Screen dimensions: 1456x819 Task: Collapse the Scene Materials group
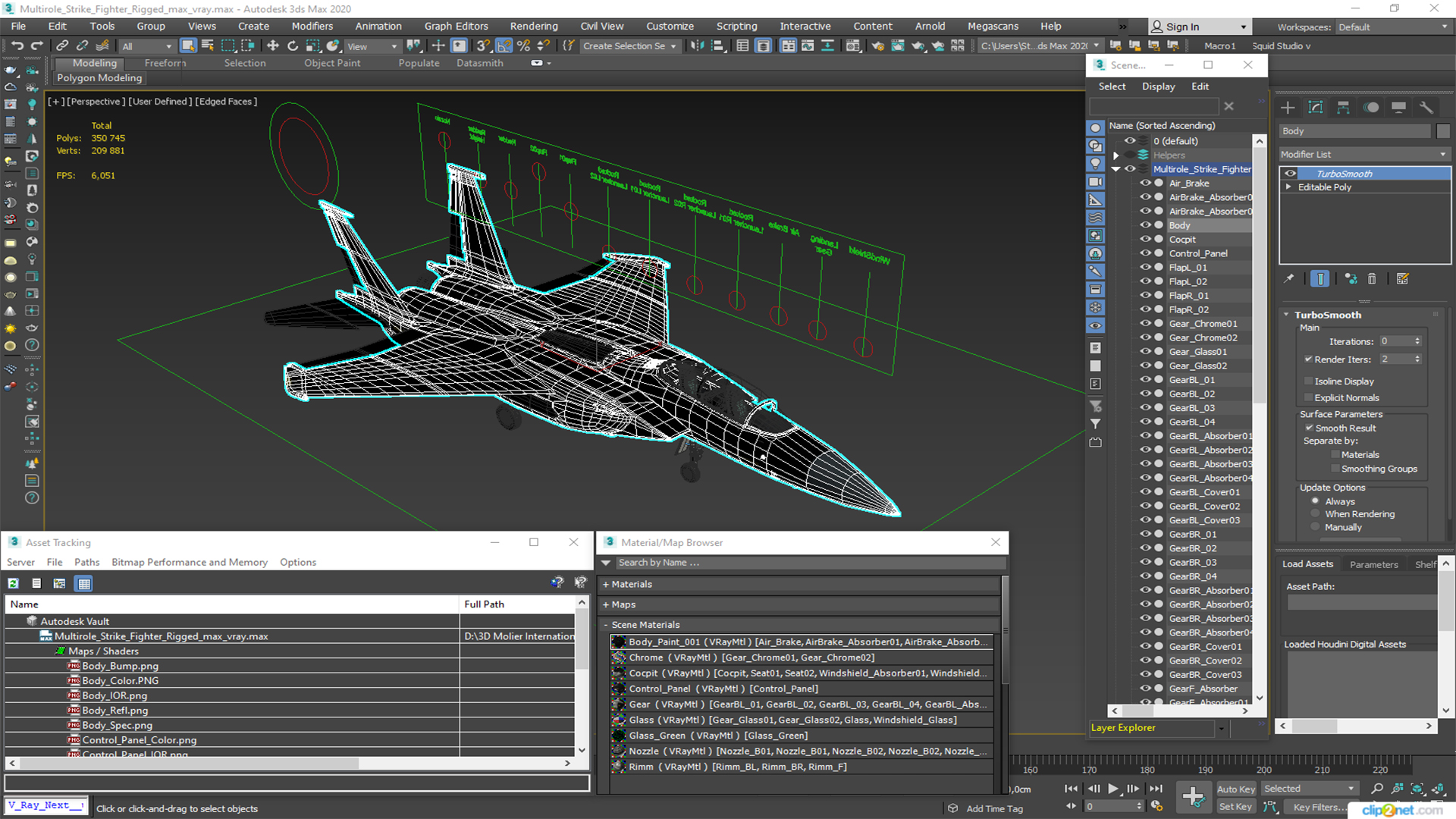tap(606, 626)
